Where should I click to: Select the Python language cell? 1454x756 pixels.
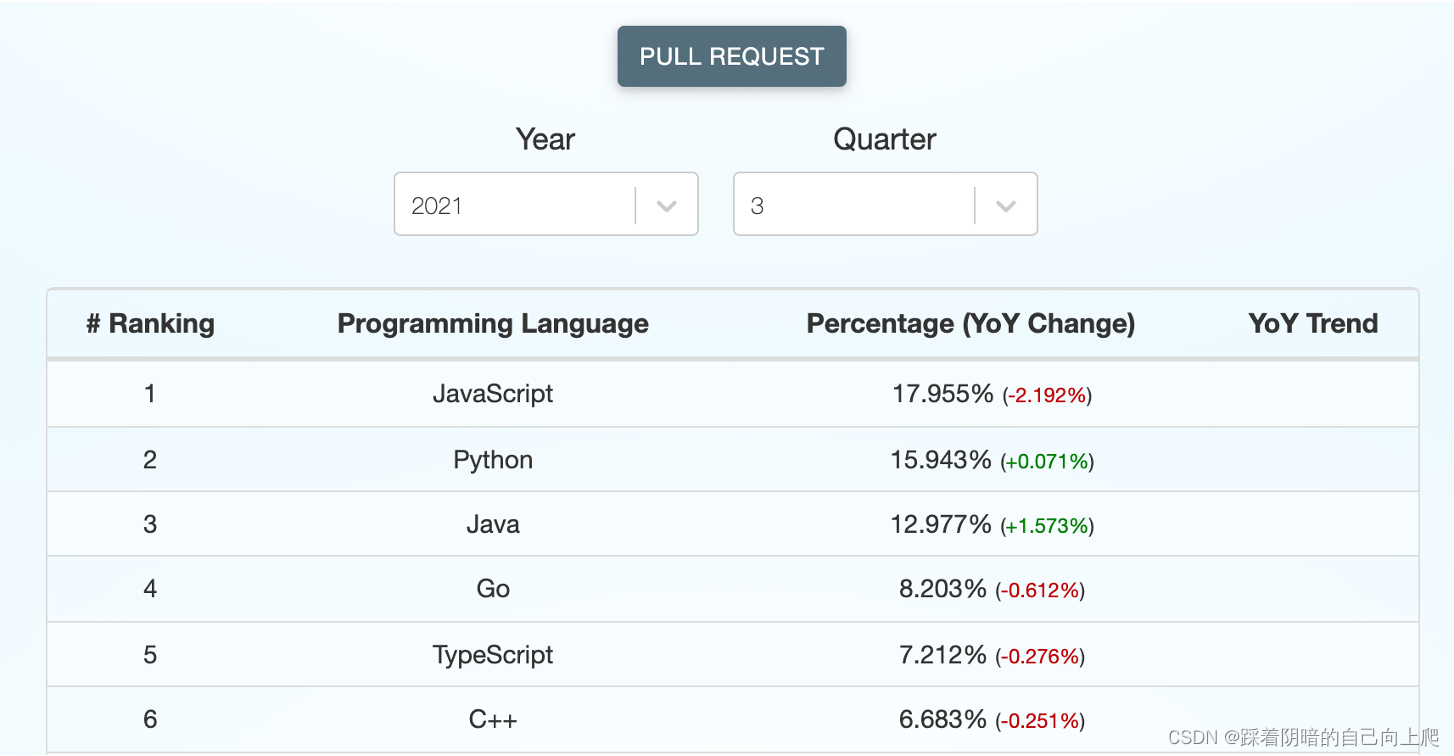click(x=493, y=460)
